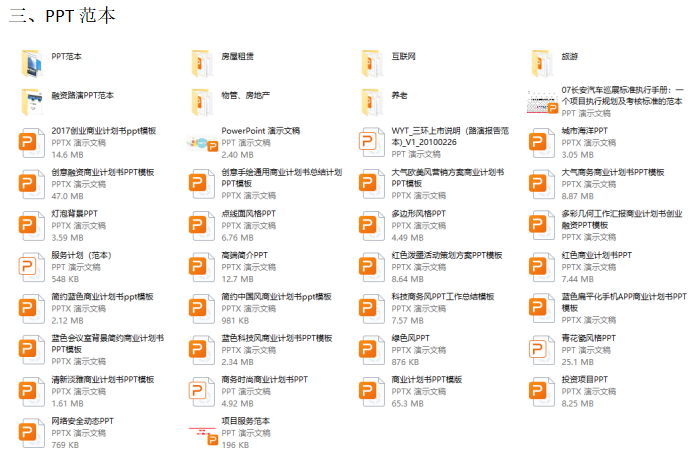Open the 旅游 folder

coord(542,62)
